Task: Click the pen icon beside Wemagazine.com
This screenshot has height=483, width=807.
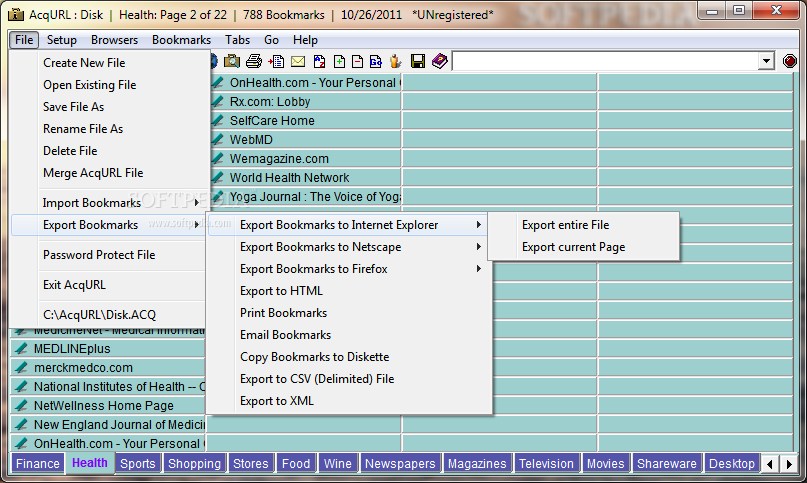Action: point(218,159)
